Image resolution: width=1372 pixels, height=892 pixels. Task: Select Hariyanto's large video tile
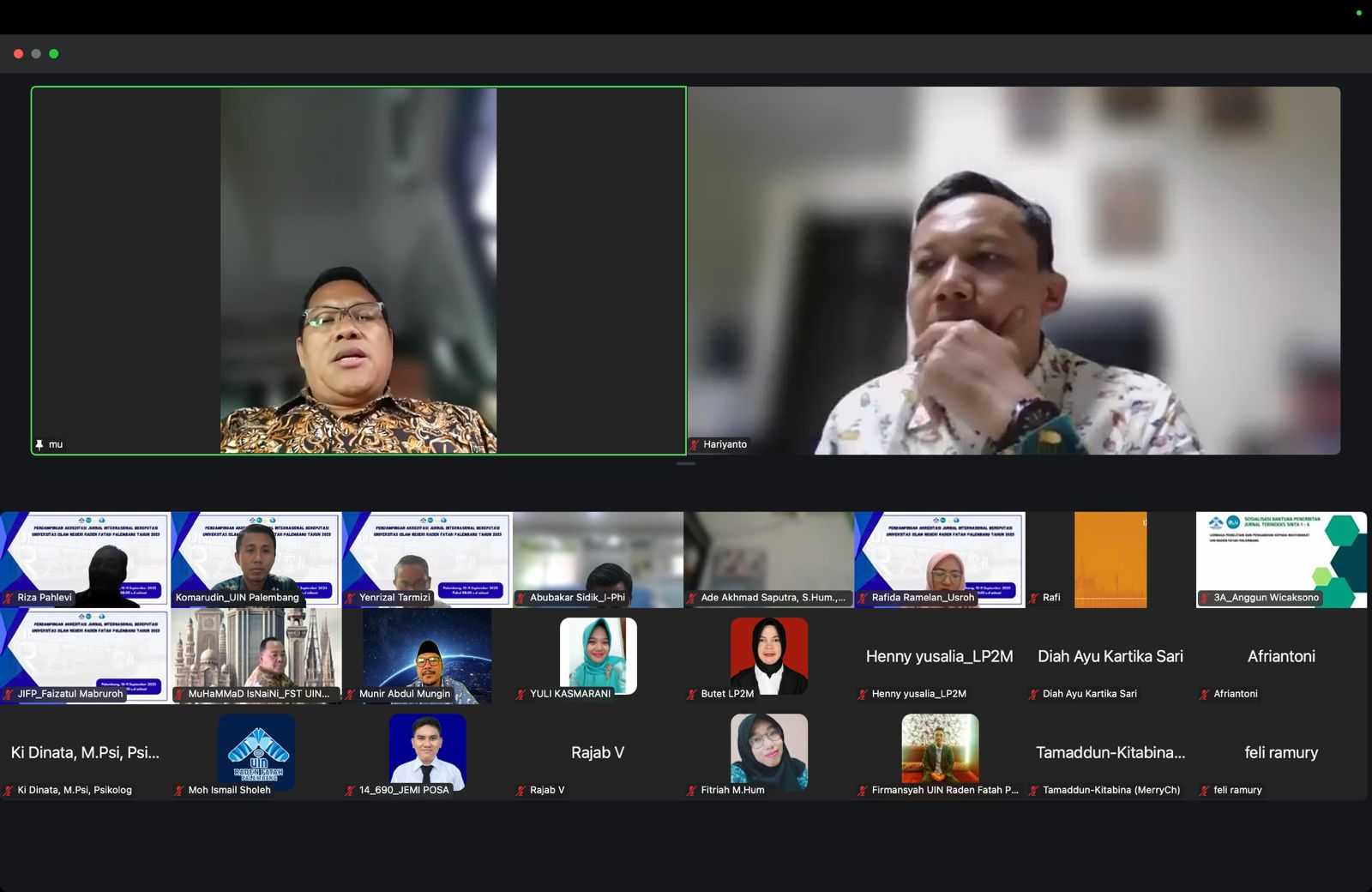(1014, 270)
